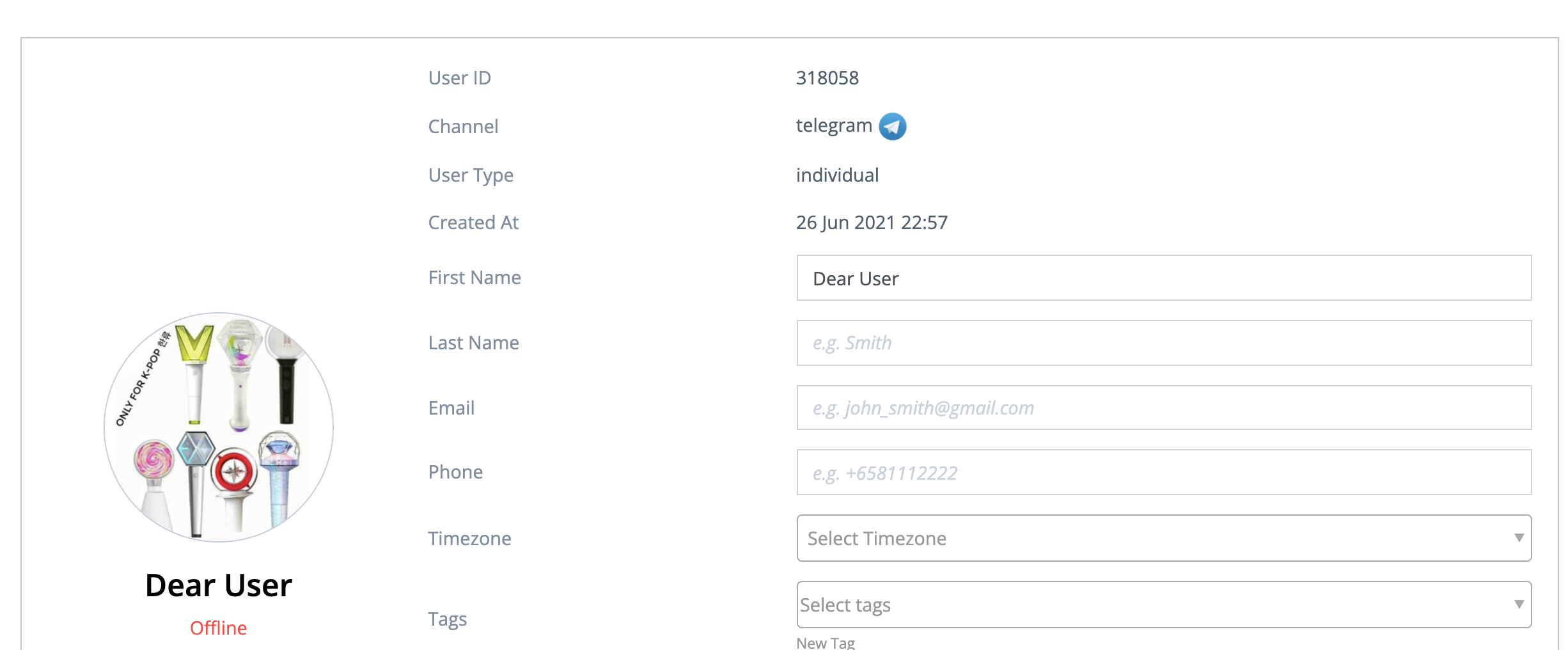Click into the Last Name input field
Screen dimensions: 1568x650
click(1163, 344)
